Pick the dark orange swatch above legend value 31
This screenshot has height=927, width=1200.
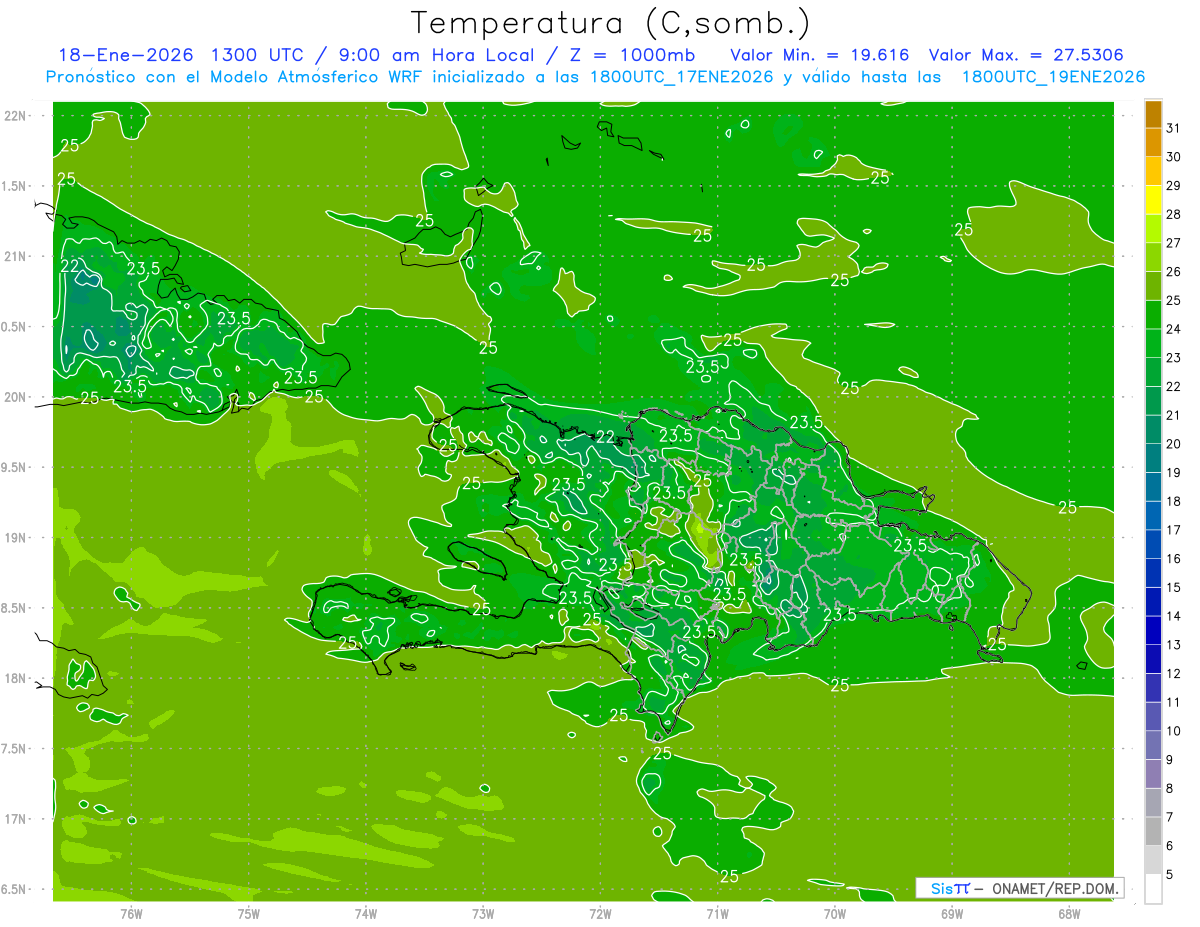pyautogui.click(x=1153, y=114)
